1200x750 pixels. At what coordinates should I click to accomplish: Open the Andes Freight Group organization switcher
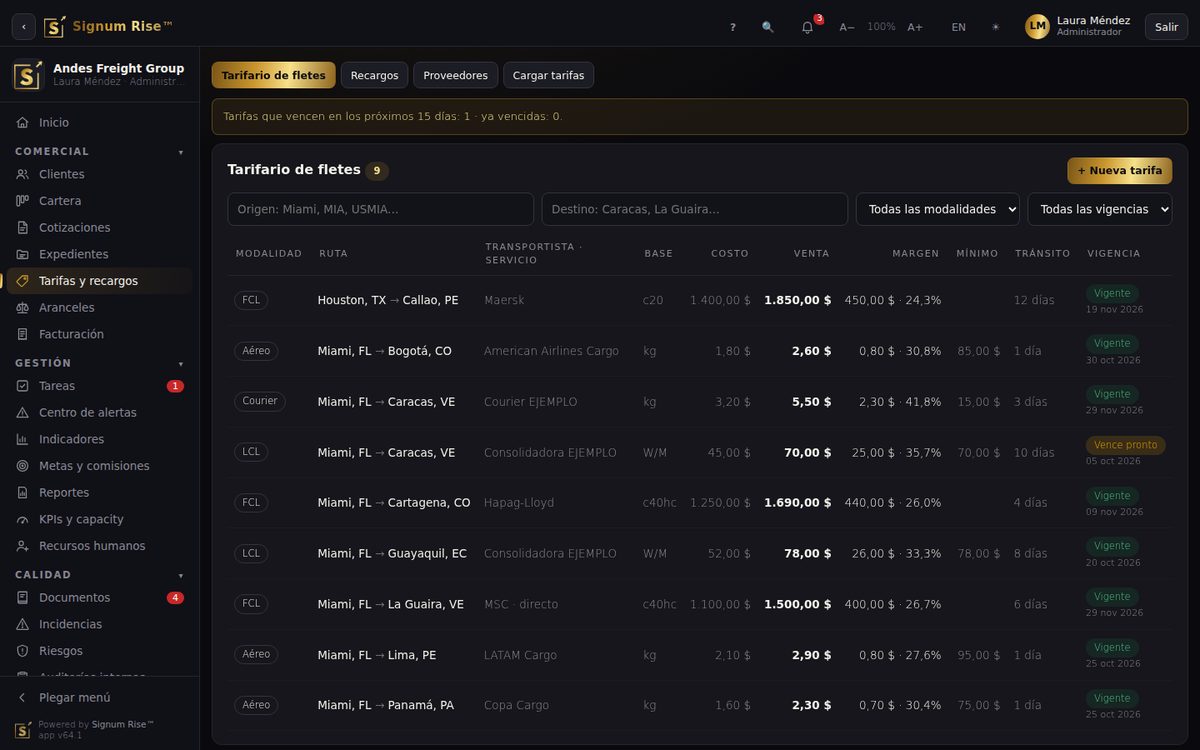(x=100, y=75)
